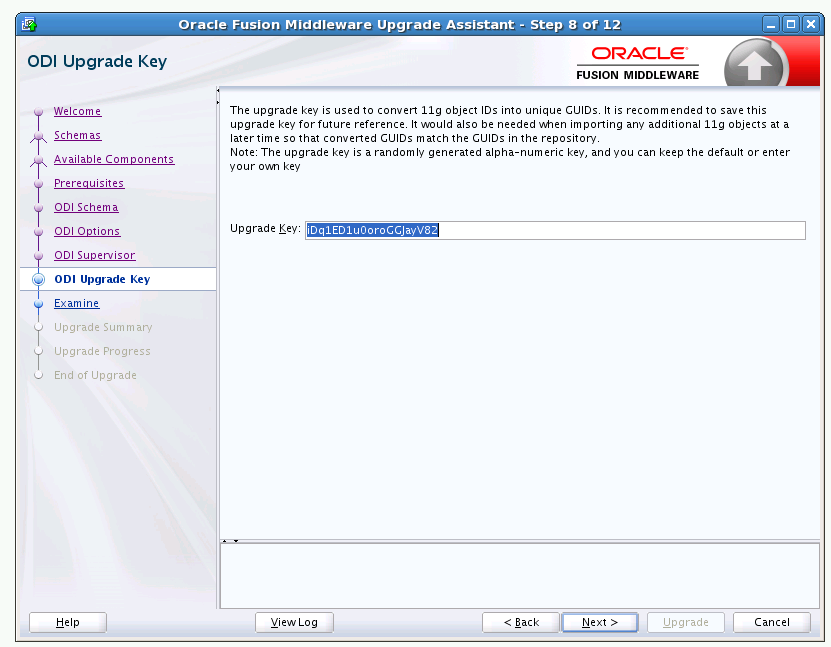Open the Welcome step link
831x647 pixels.
click(x=77, y=111)
